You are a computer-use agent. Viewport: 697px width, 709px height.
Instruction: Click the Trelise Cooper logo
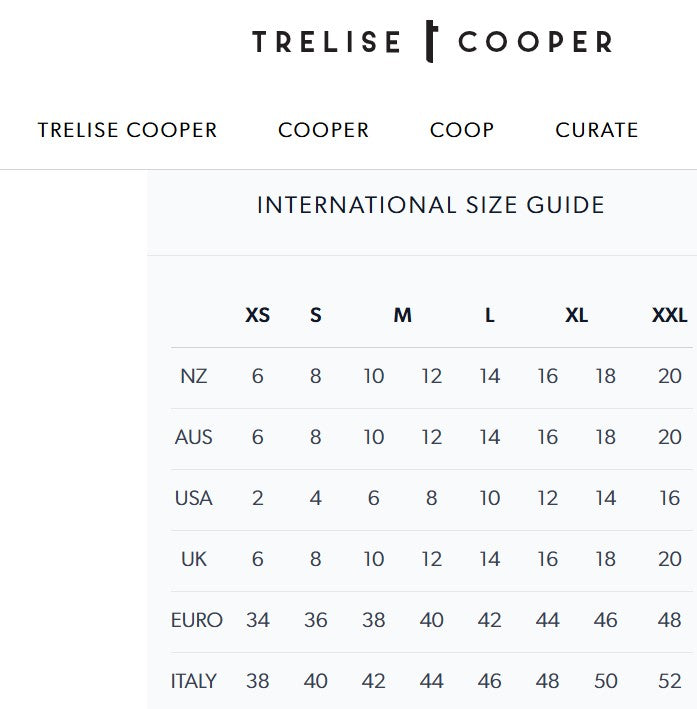(432, 42)
